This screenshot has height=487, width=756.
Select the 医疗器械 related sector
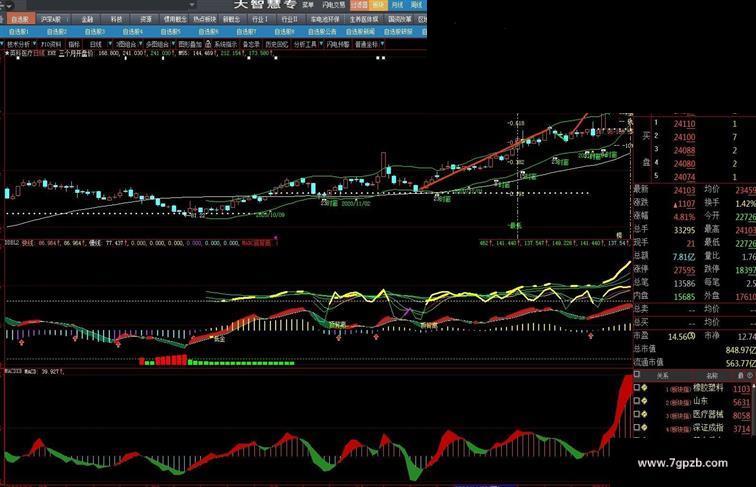pos(708,414)
